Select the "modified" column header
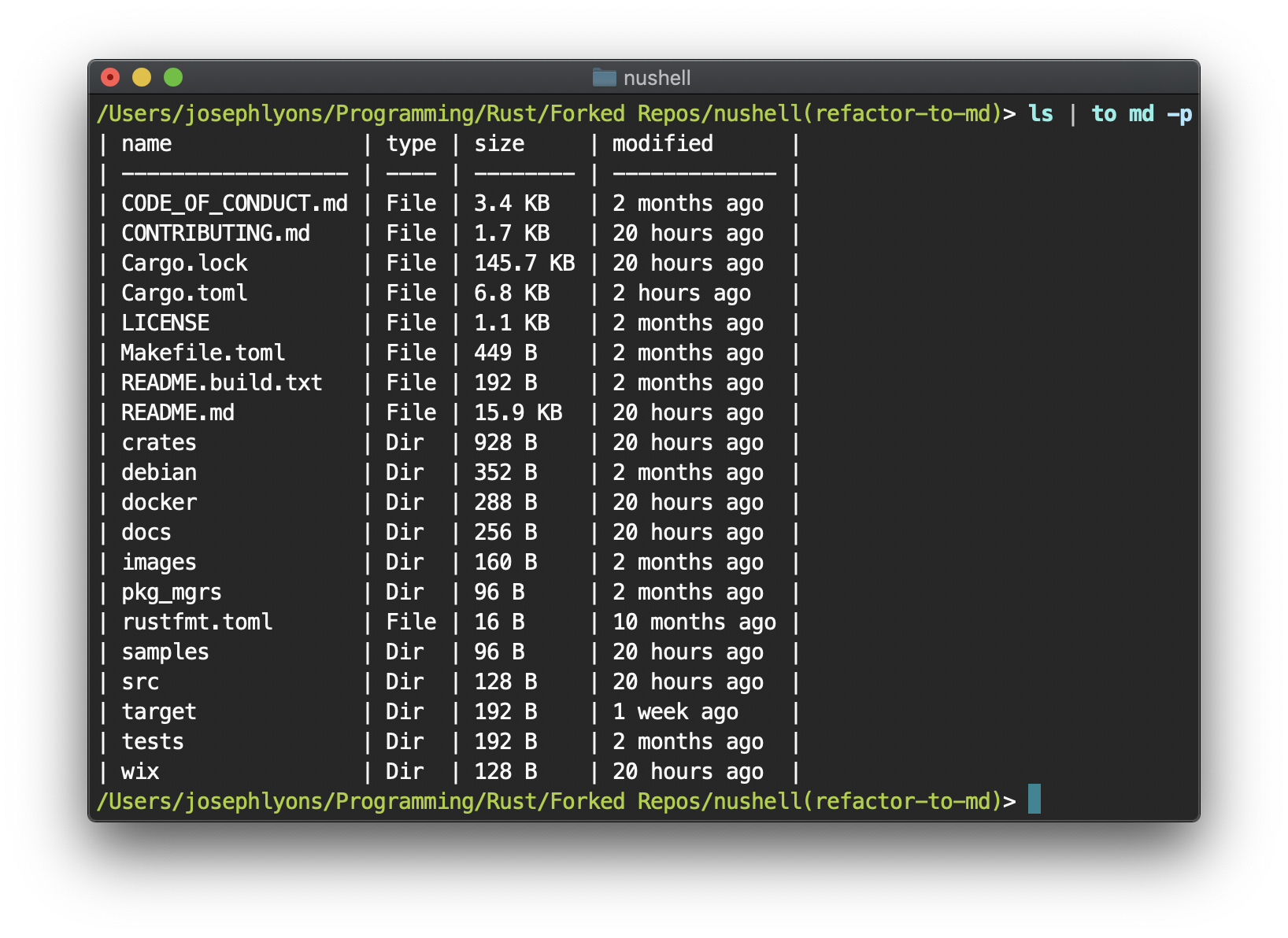Image resolution: width=1288 pixels, height=938 pixels. pos(663,144)
